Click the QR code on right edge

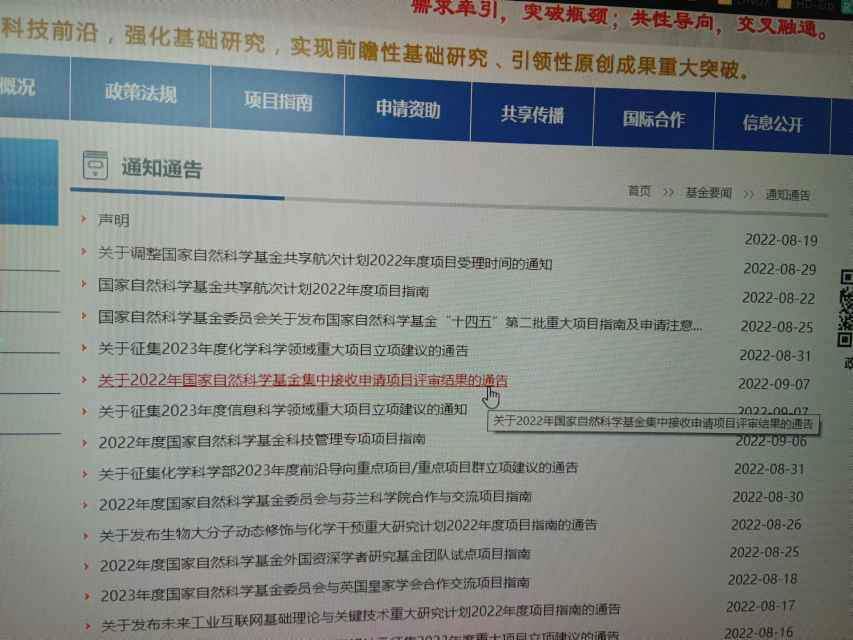846,308
